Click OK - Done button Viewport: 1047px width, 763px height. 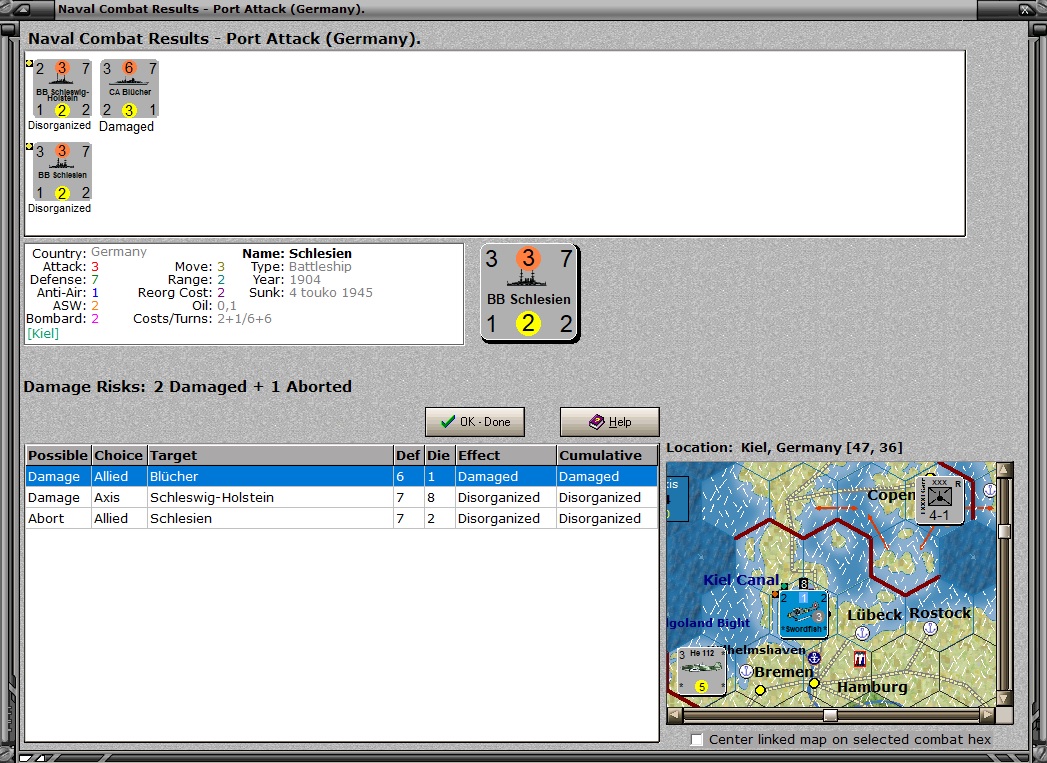(x=475, y=422)
